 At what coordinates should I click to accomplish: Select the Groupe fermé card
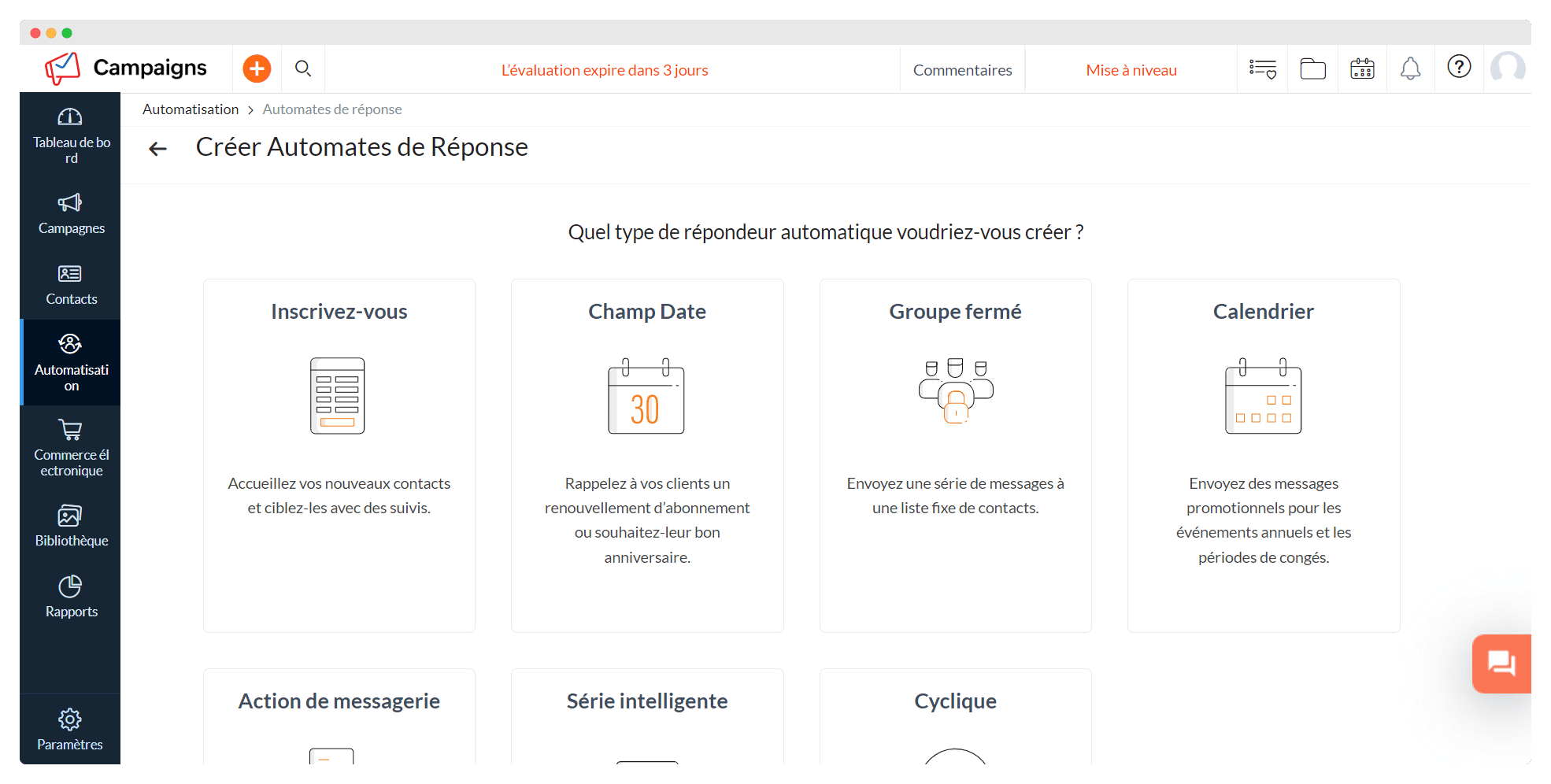[x=955, y=455]
